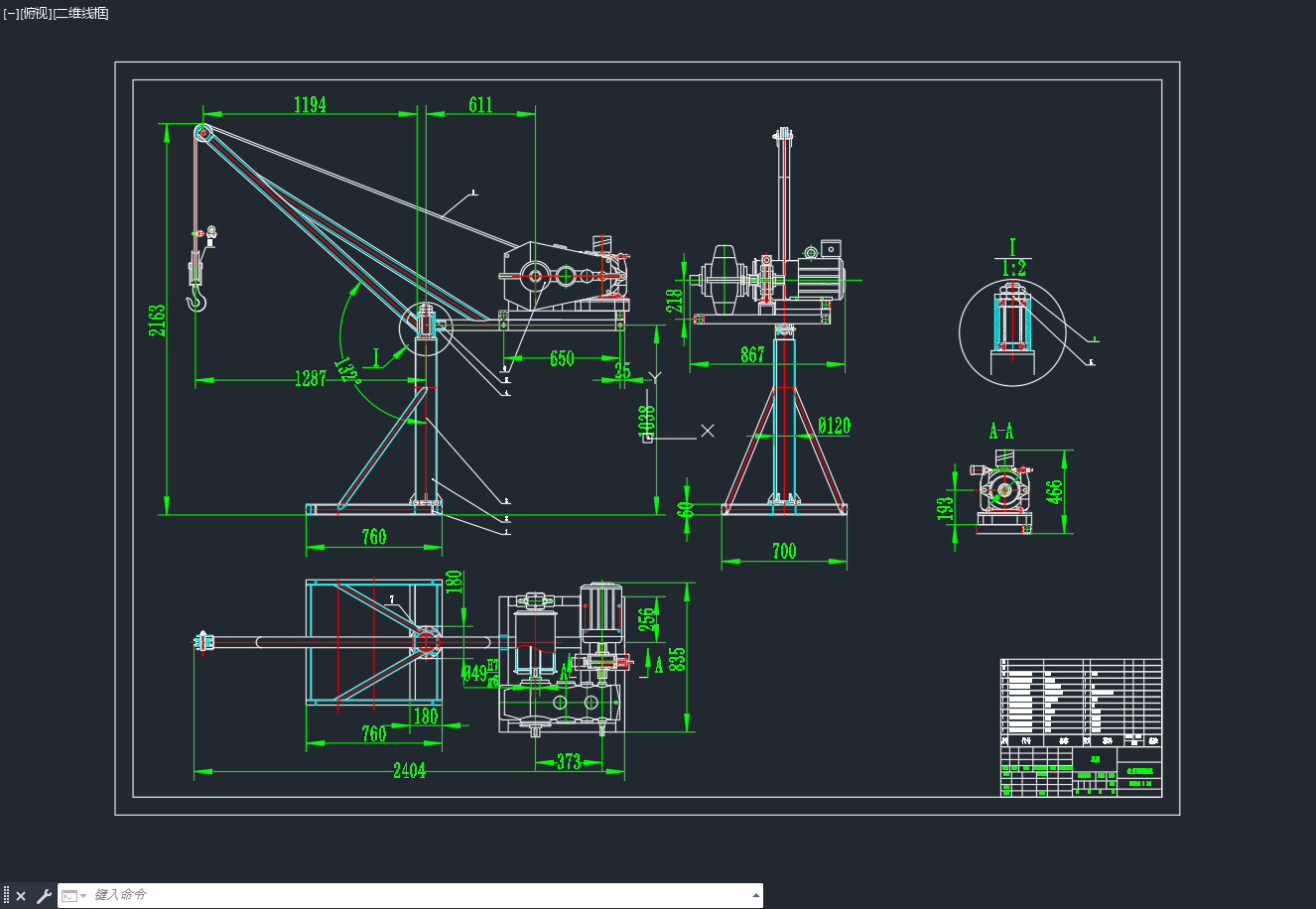Open the [-] viewport controls menu
1316x909 pixels.
(11, 13)
